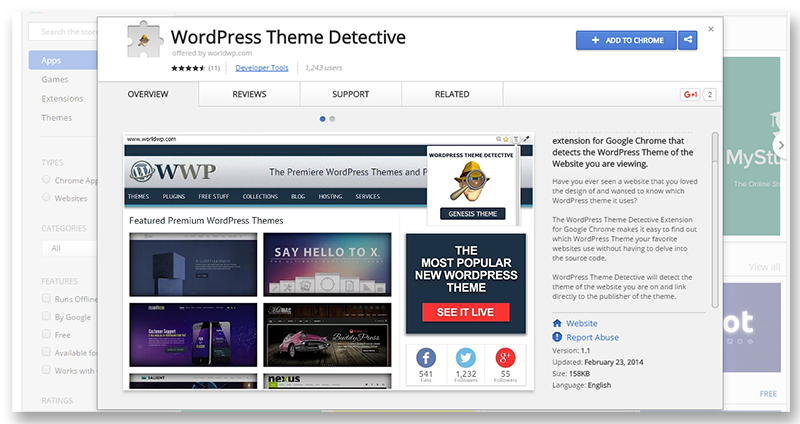Click the 'Version: 1.1' text
This screenshot has height=424, width=800.
tap(571, 351)
